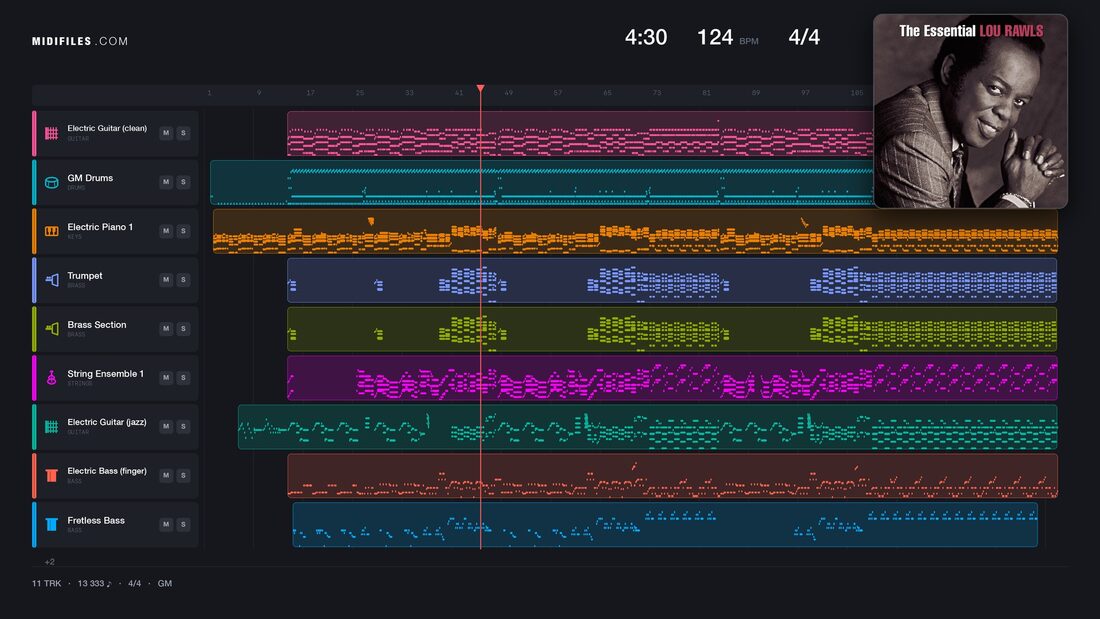Select the orange Electric Piano 1 clip
The image size is (1100, 619).
635,231
